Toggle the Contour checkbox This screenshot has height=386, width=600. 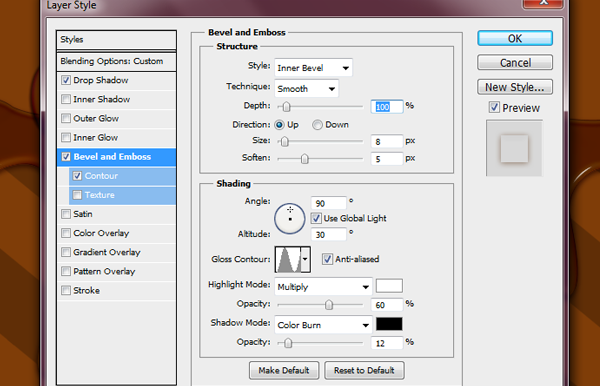(77, 176)
